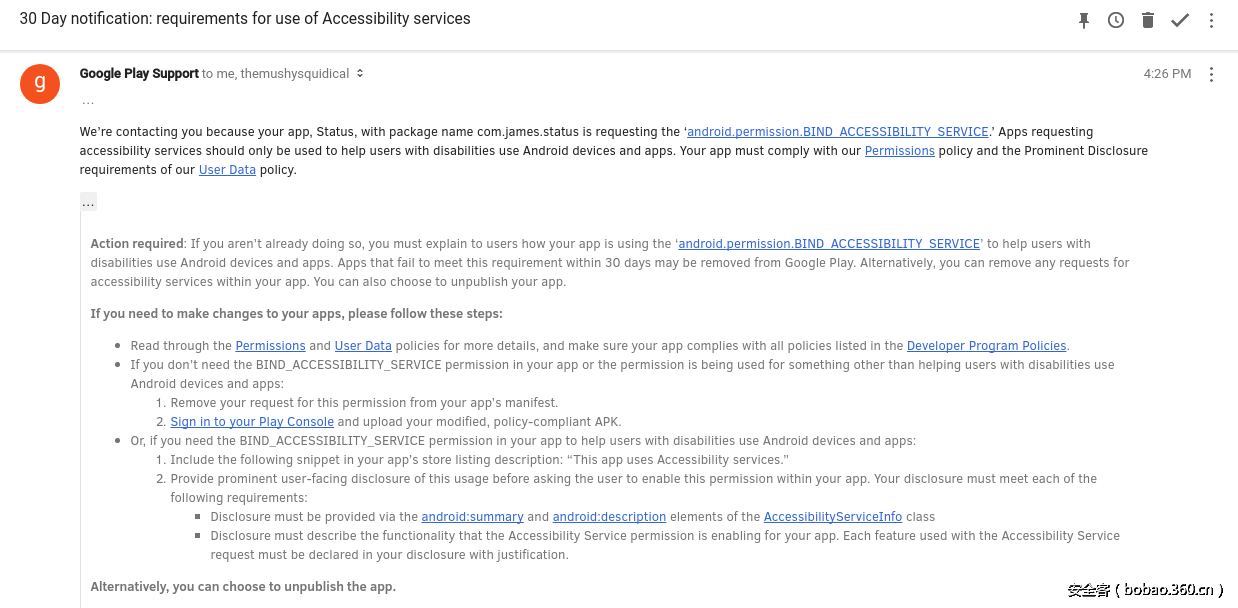Pin this email conversation
The width and height of the screenshot is (1238, 608).
click(x=1084, y=20)
